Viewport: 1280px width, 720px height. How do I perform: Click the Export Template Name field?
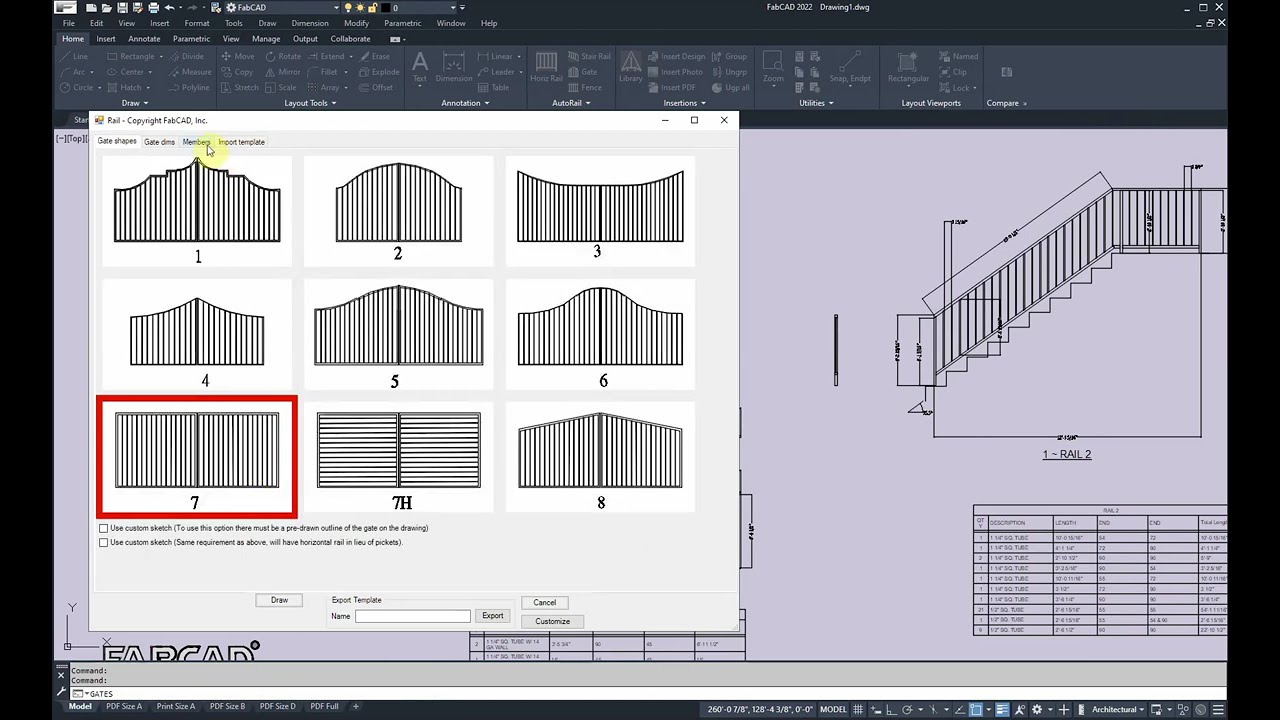point(412,616)
